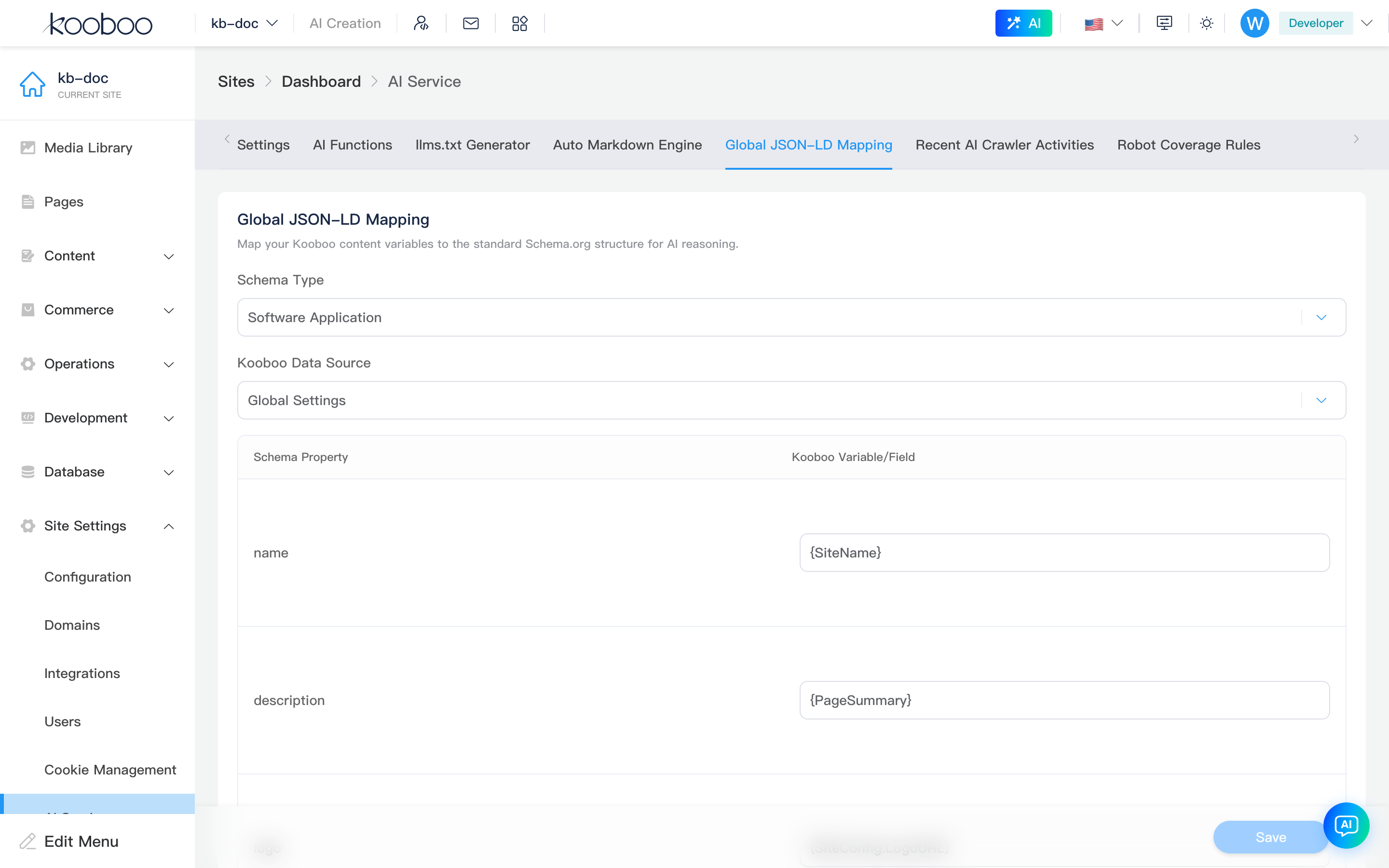1389x868 pixels.
Task: Click the Schema Property column header
Action: (x=301, y=457)
